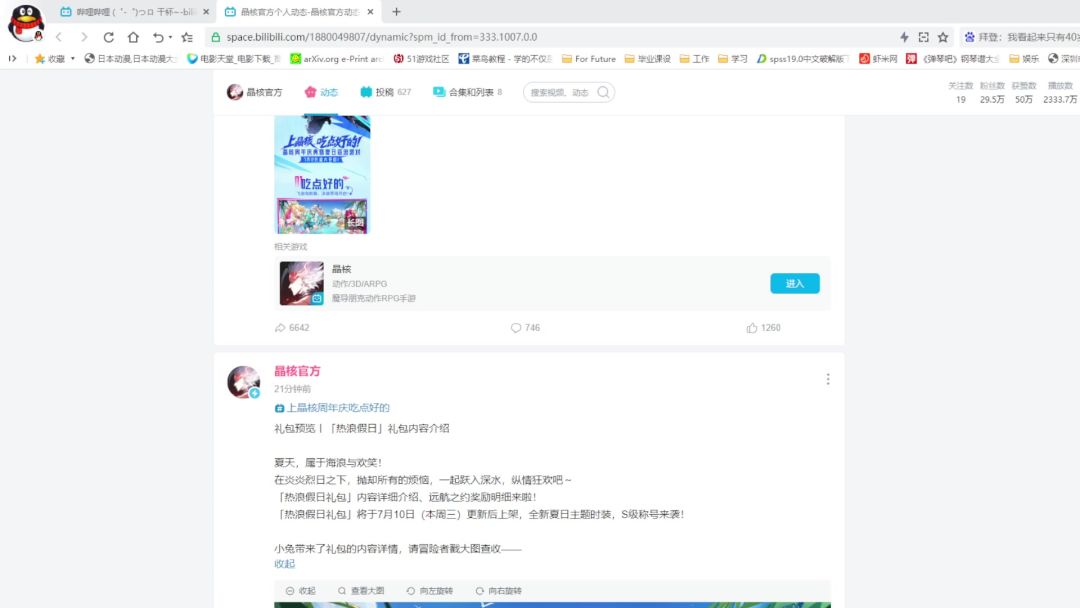This screenshot has width=1080, height=608.
Task: Click the QQ penguin browser avatar
Action: 26,23
